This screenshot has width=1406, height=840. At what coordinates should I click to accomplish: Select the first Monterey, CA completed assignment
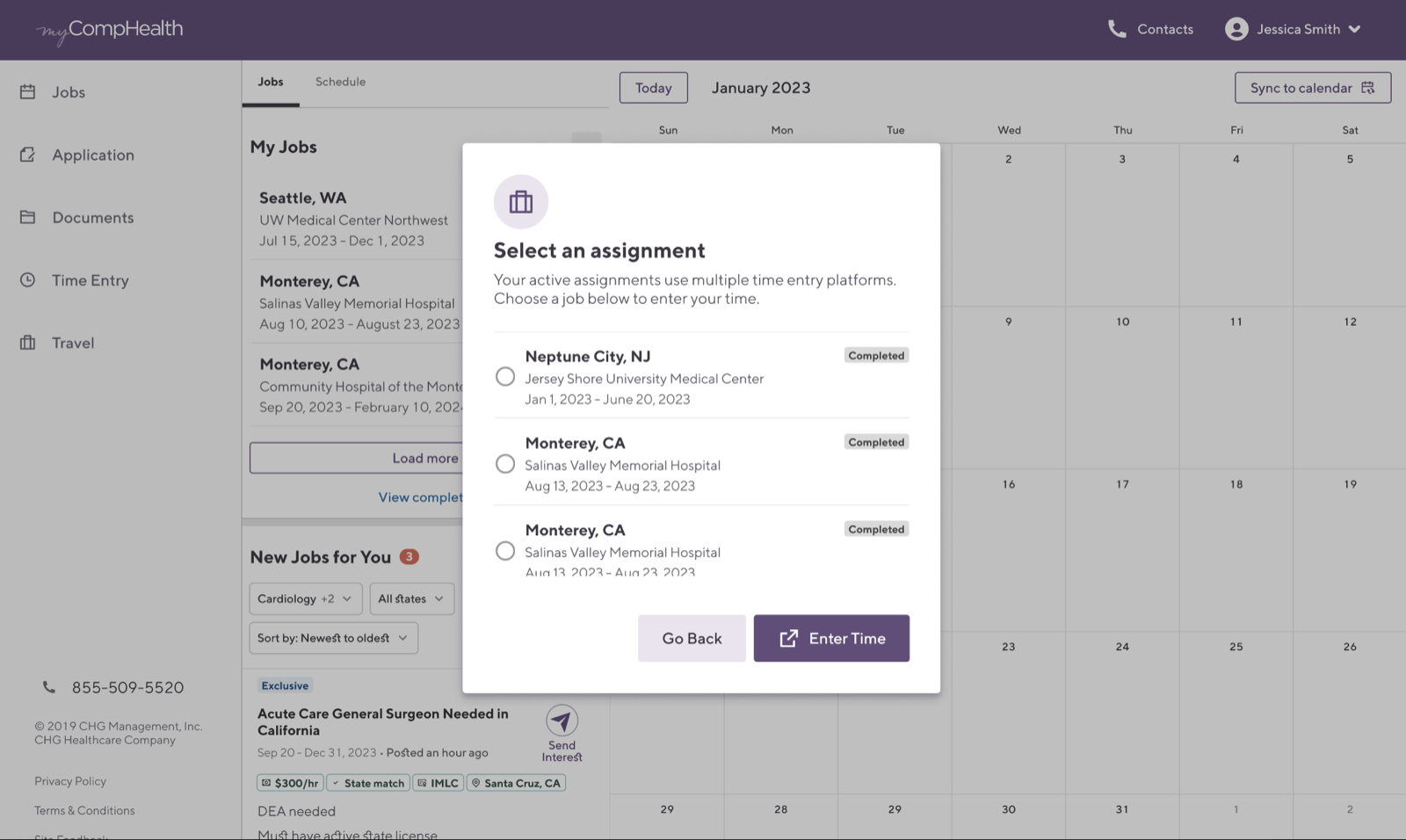pyautogui.click(x=505, y=463)
